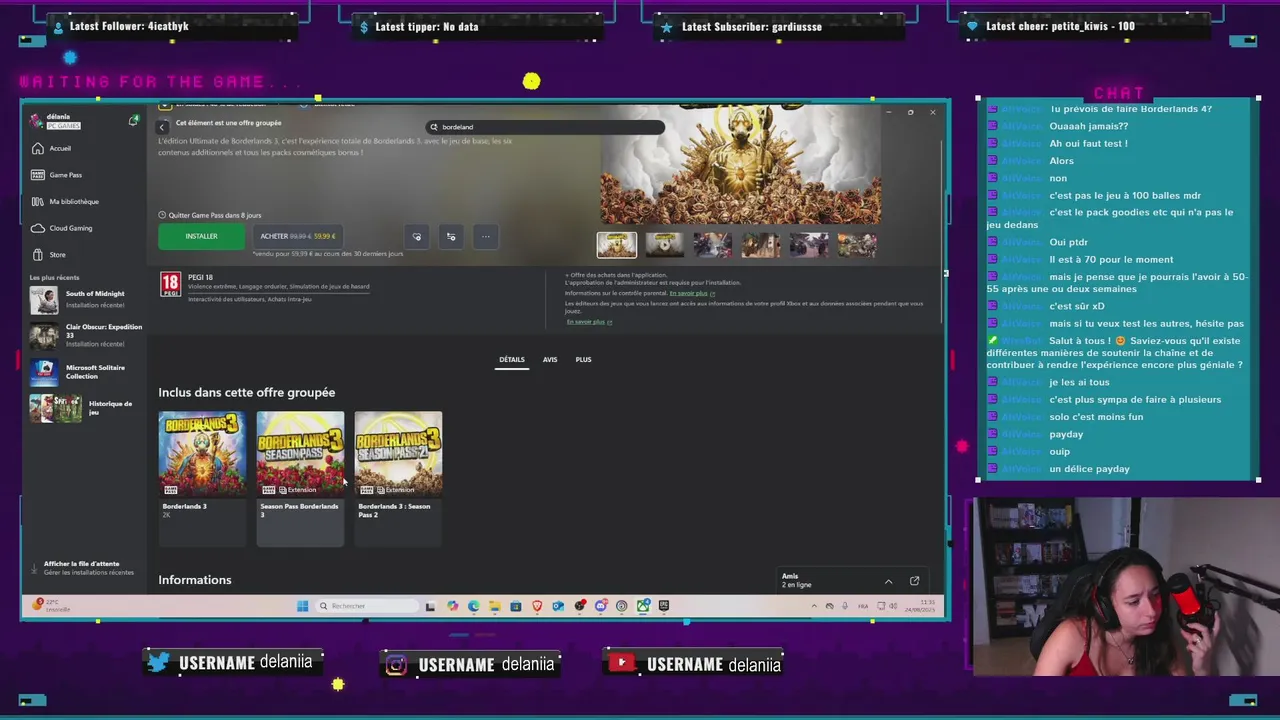
Task: Select the third gallery thumbnail
Action: (x=712, y=245)
